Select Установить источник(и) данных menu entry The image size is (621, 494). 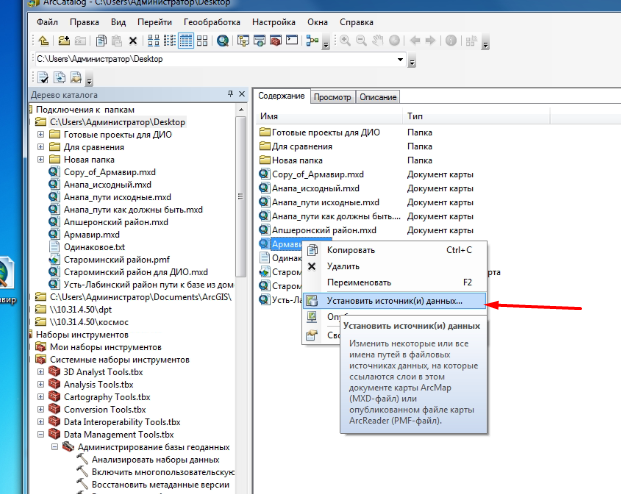tap(394, 301)
